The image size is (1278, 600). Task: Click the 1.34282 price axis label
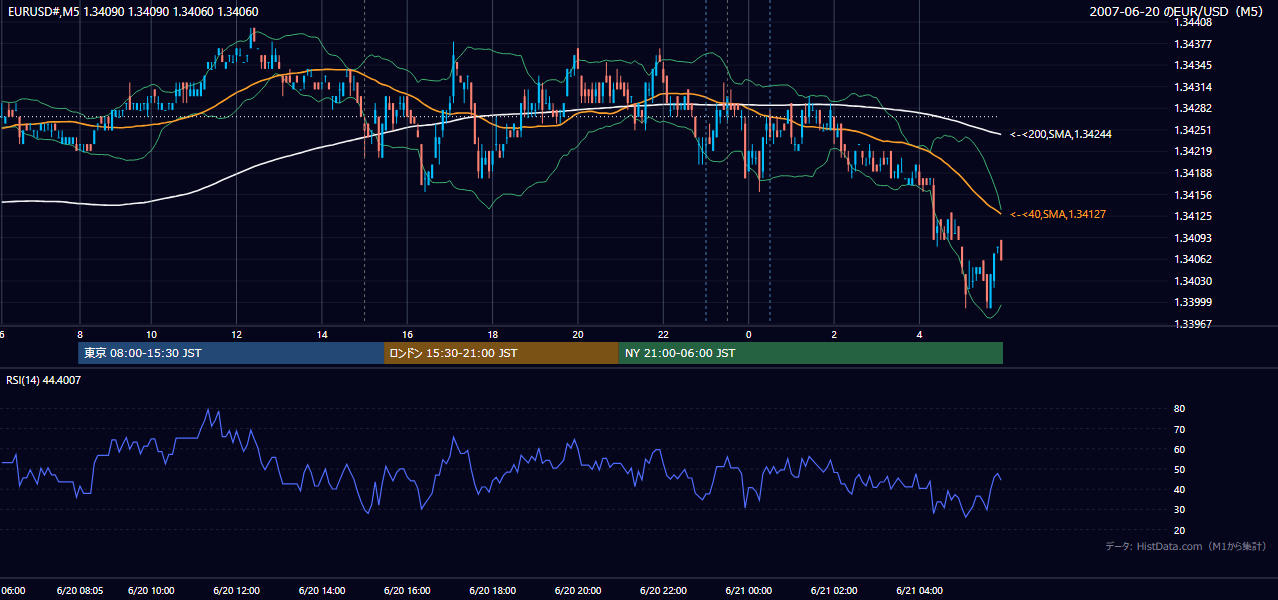point(1194,108)
